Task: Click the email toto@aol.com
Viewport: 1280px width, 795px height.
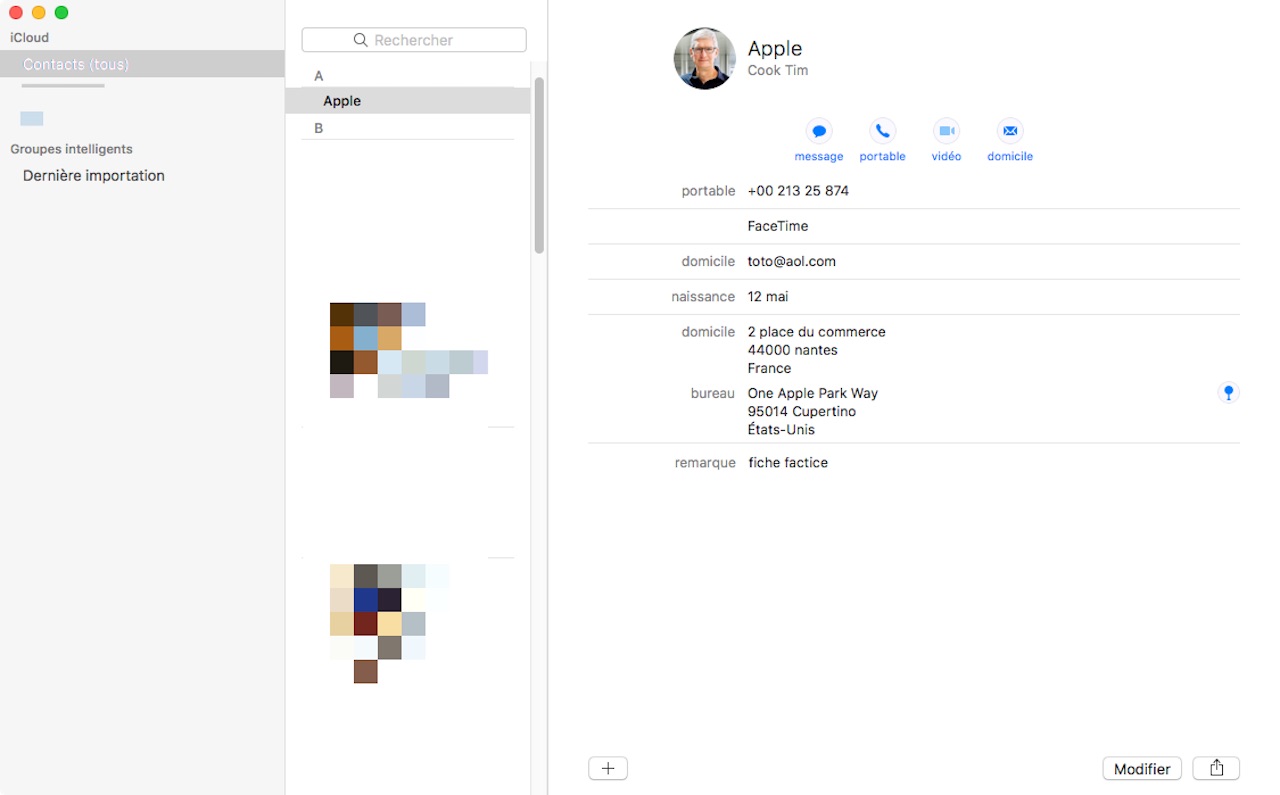Action: [x=791, y=261]
